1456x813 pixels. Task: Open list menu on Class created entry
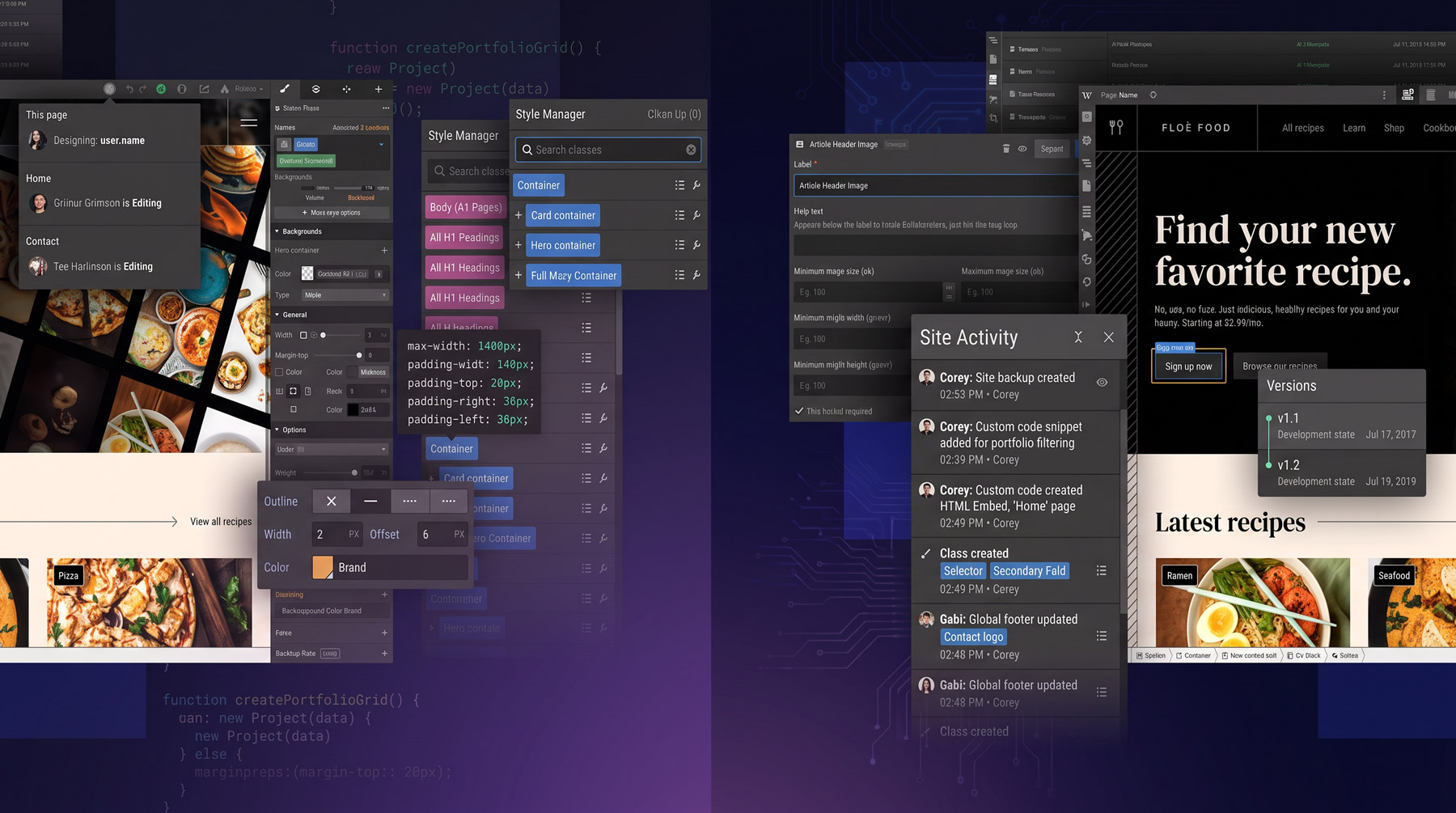(1102, 571)
